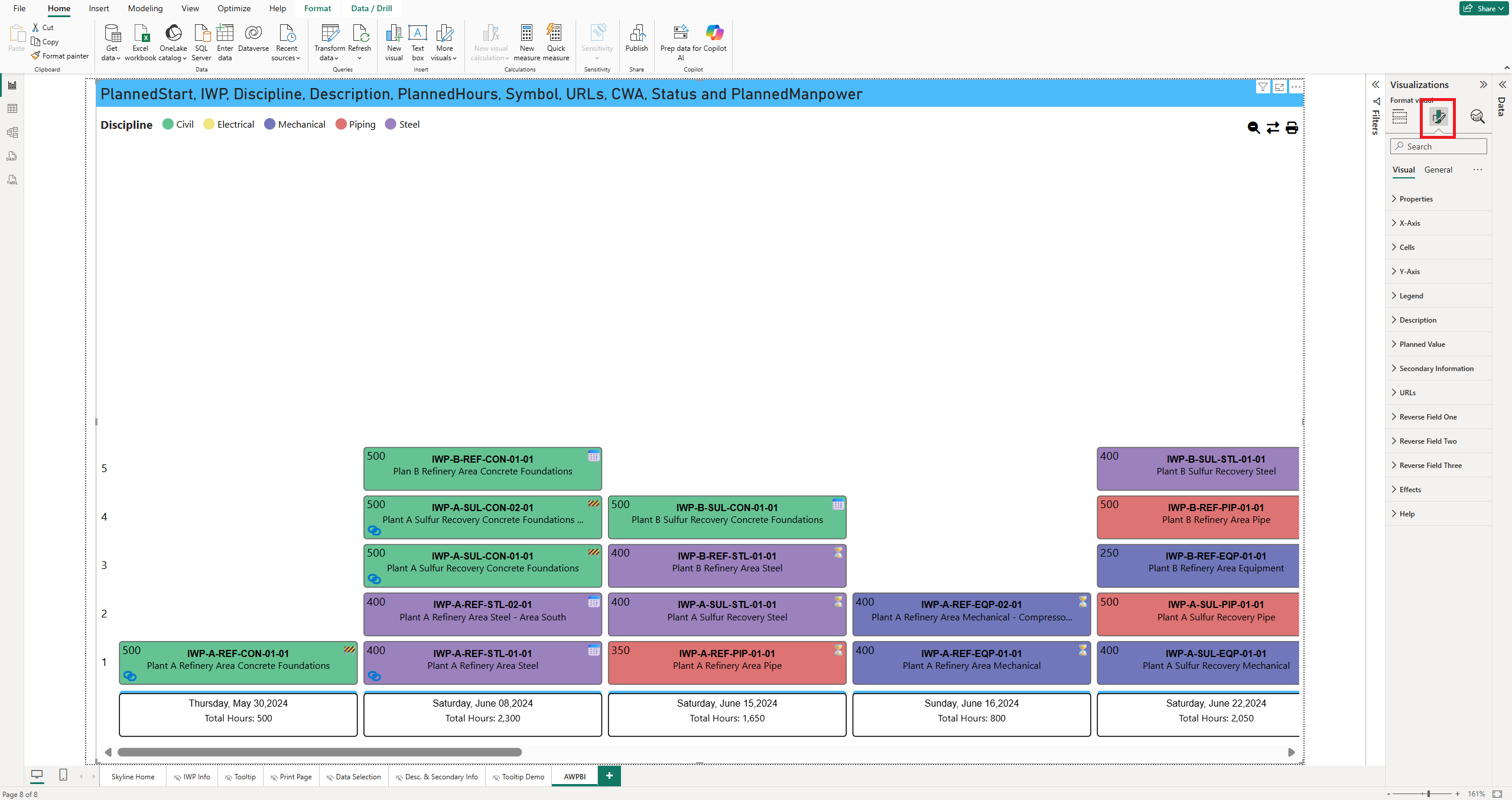Switch to Report view in sidebar
This screenshot has height=800, width=1512.
click(x=12, y=85)
